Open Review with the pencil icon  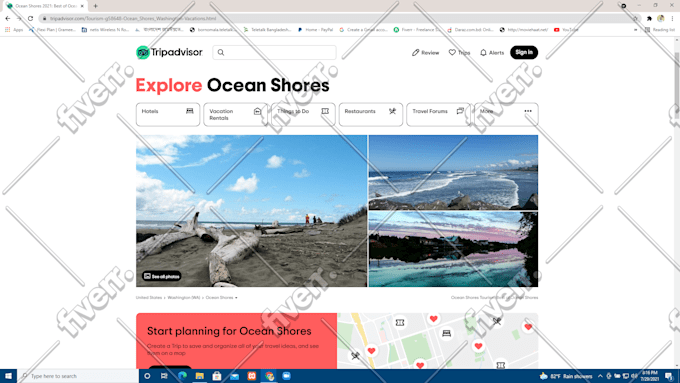pyautogui.click(x=425, y=52)
